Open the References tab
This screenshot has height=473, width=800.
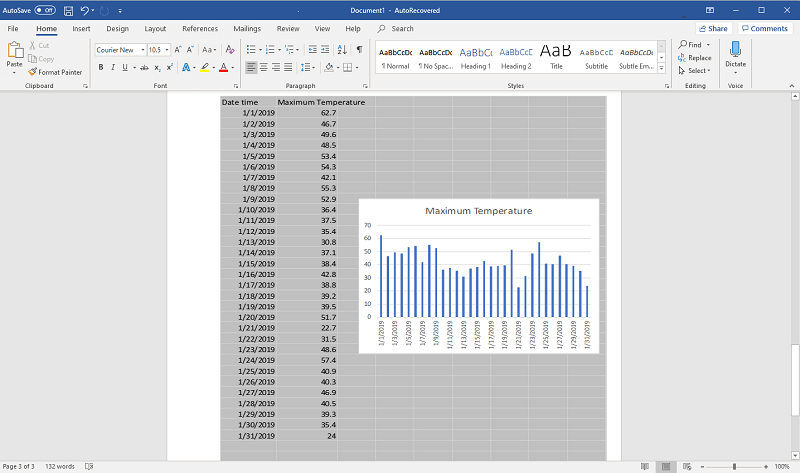click(x=199, y=29)
